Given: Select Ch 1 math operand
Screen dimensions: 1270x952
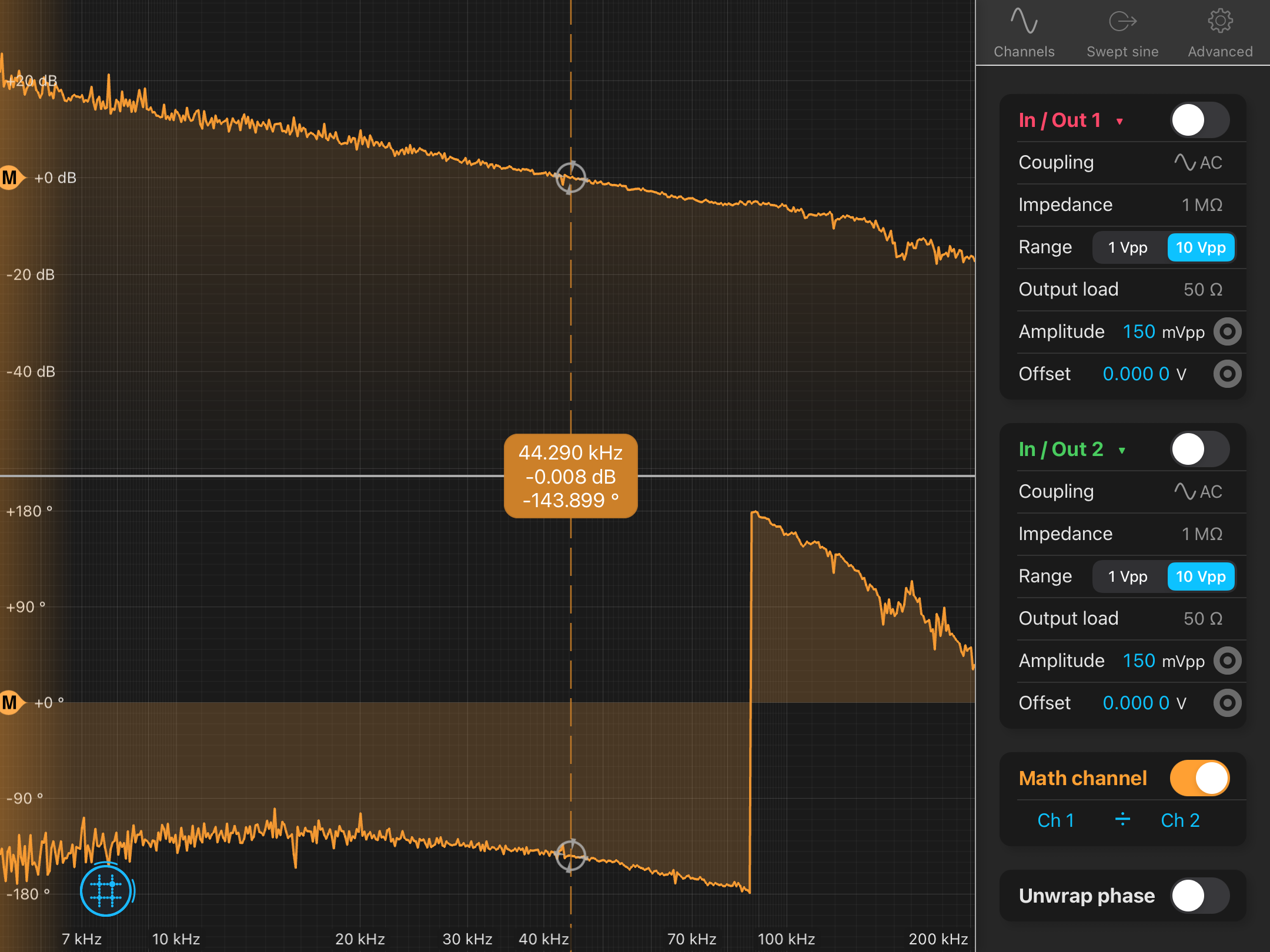Looking at the screenshot, I should coord(1056,820).
